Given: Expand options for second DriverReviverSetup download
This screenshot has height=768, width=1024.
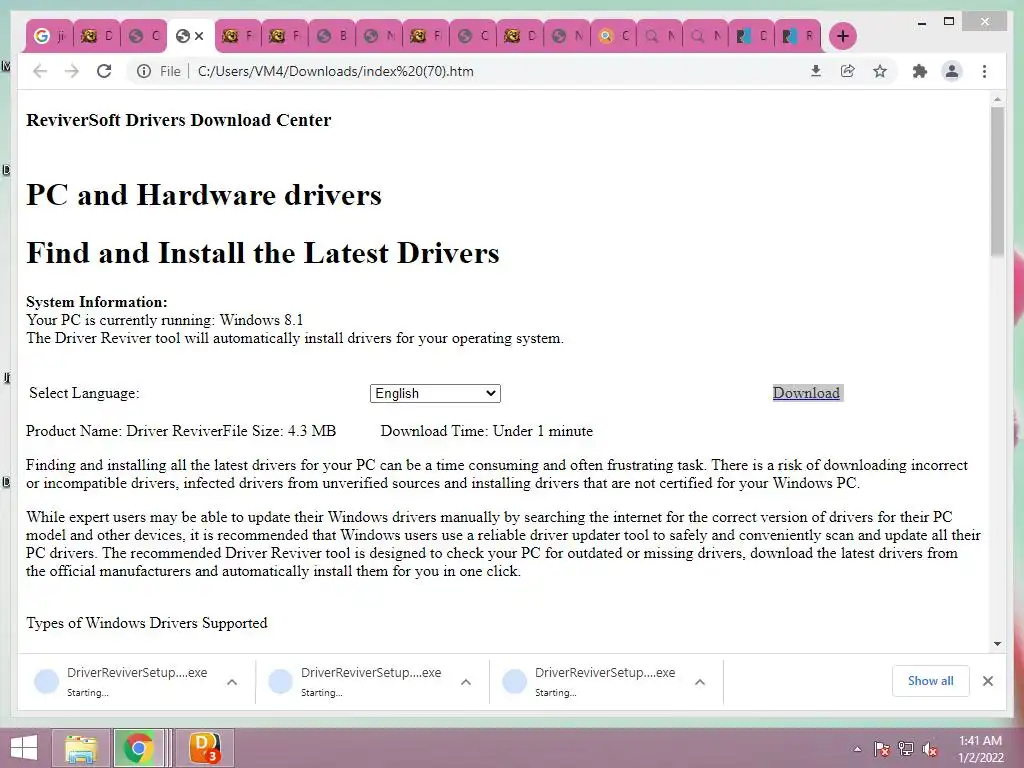Looking at the screenshot, I should (466, 682).
